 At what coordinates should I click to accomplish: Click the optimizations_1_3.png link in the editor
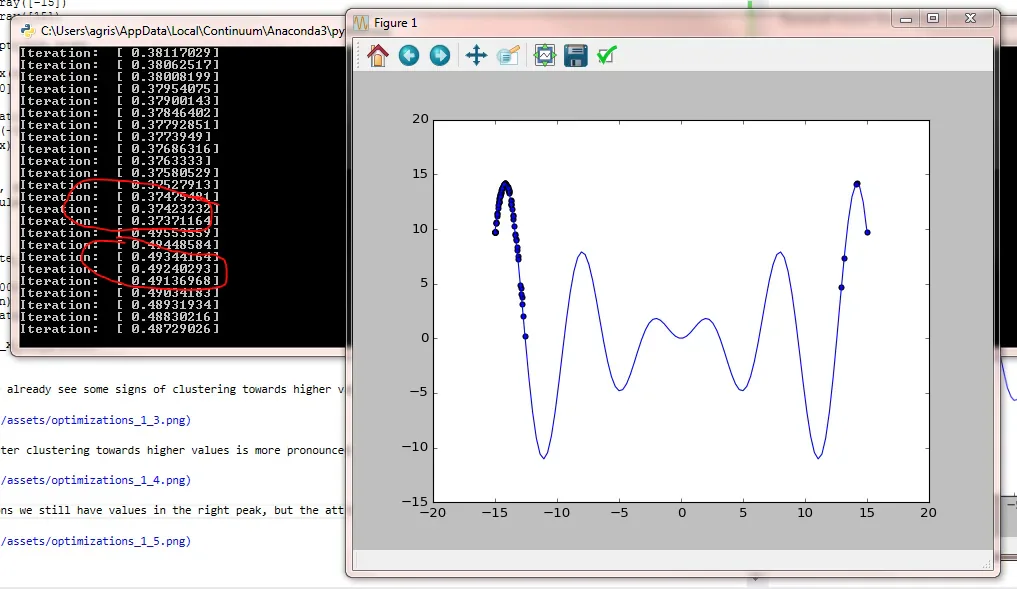click(95, 420)
